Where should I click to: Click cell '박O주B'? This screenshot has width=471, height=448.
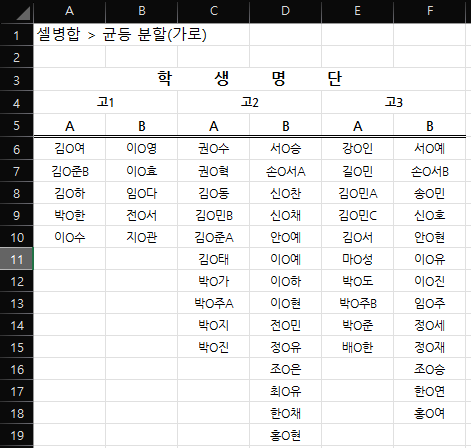click(x=358, y=303)
